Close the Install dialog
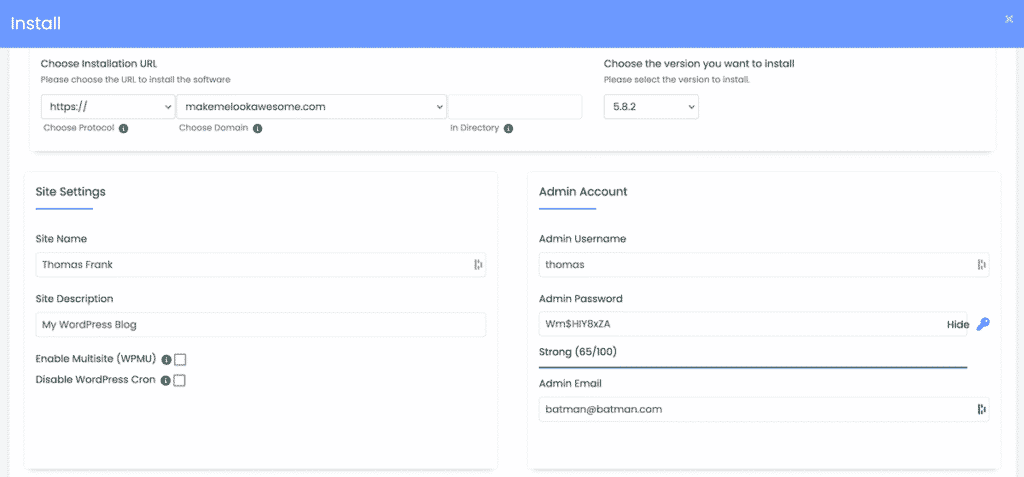The image size is (1024, 477). tap(1009, 19)
